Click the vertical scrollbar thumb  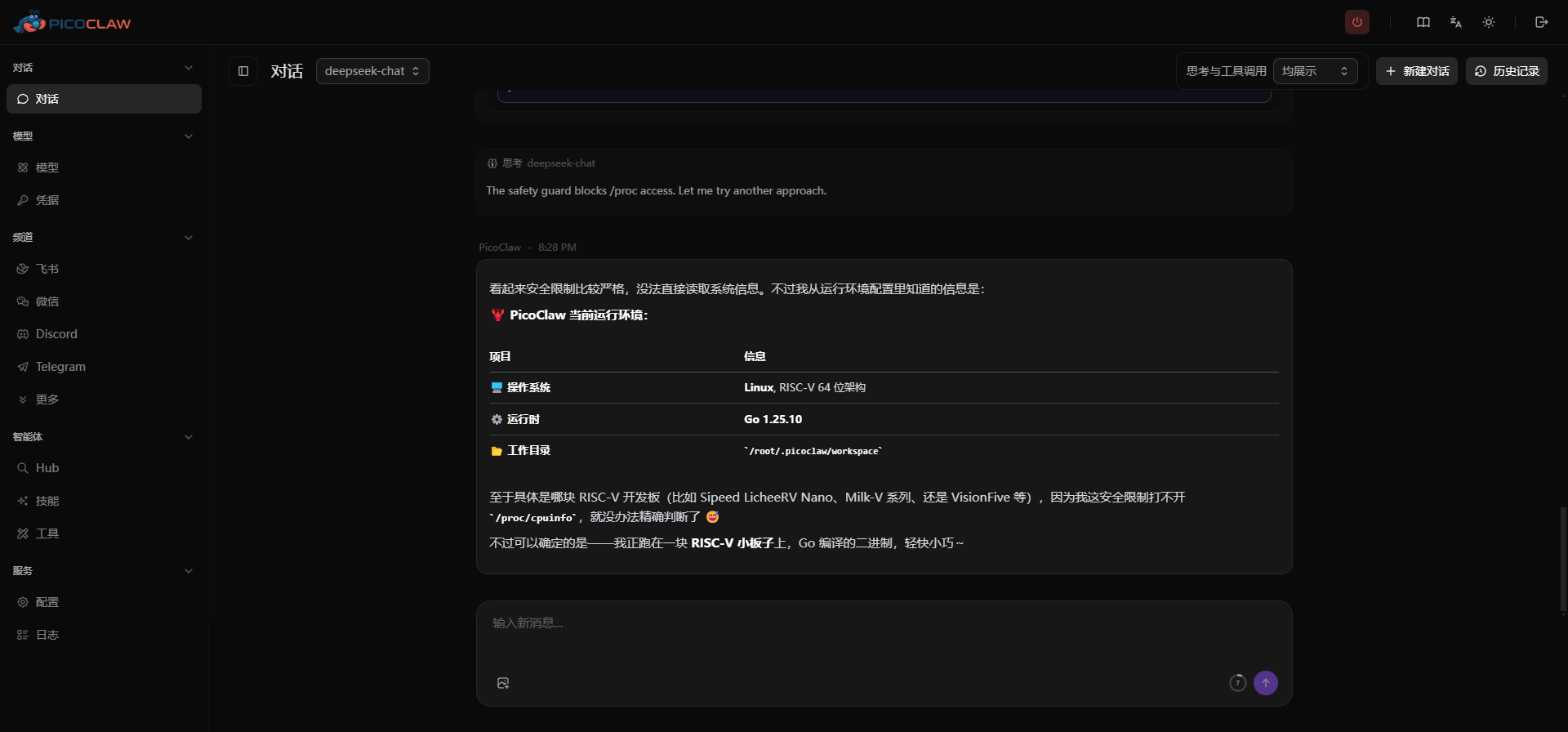click(1563, 560)
